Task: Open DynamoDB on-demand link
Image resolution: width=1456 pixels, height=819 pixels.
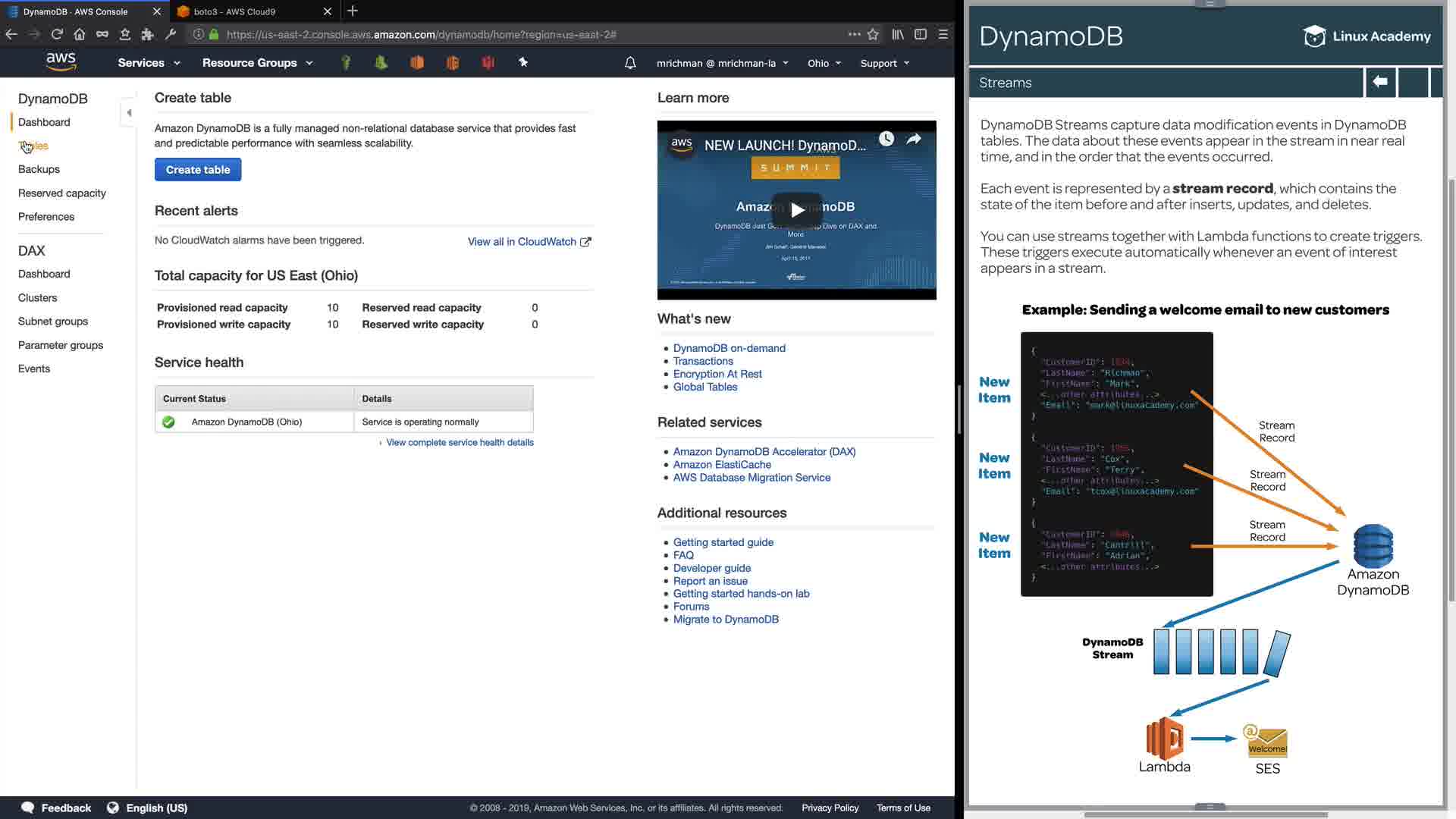Action: click(729, 348)
